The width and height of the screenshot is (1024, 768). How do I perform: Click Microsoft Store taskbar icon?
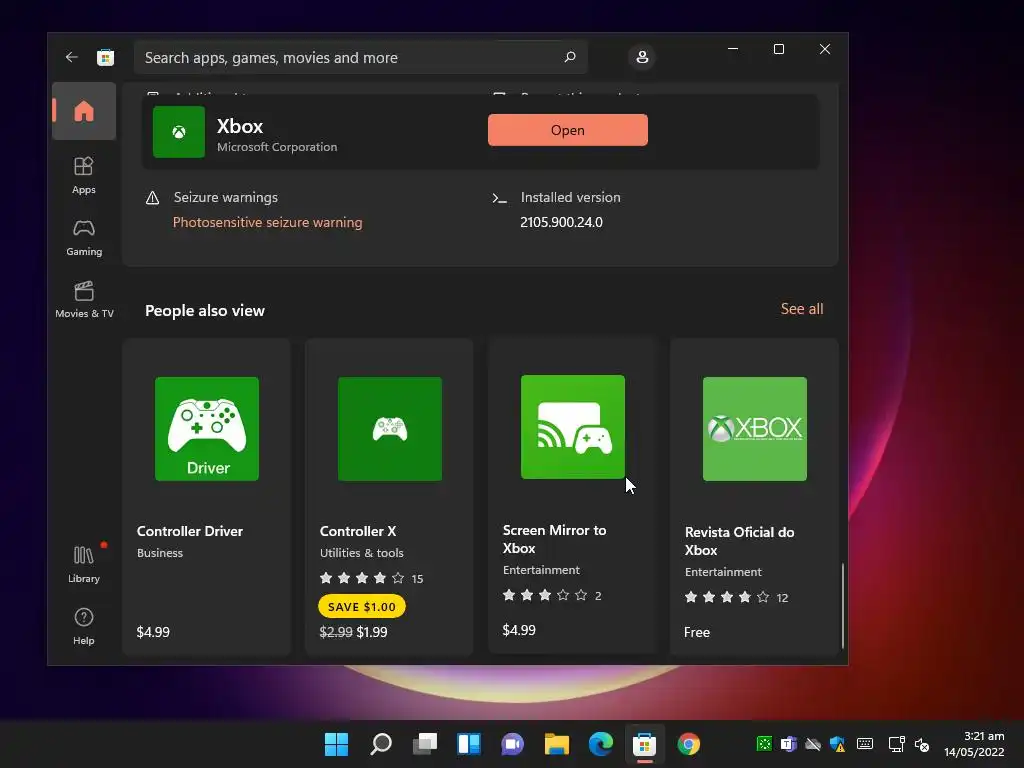point(645,744)
